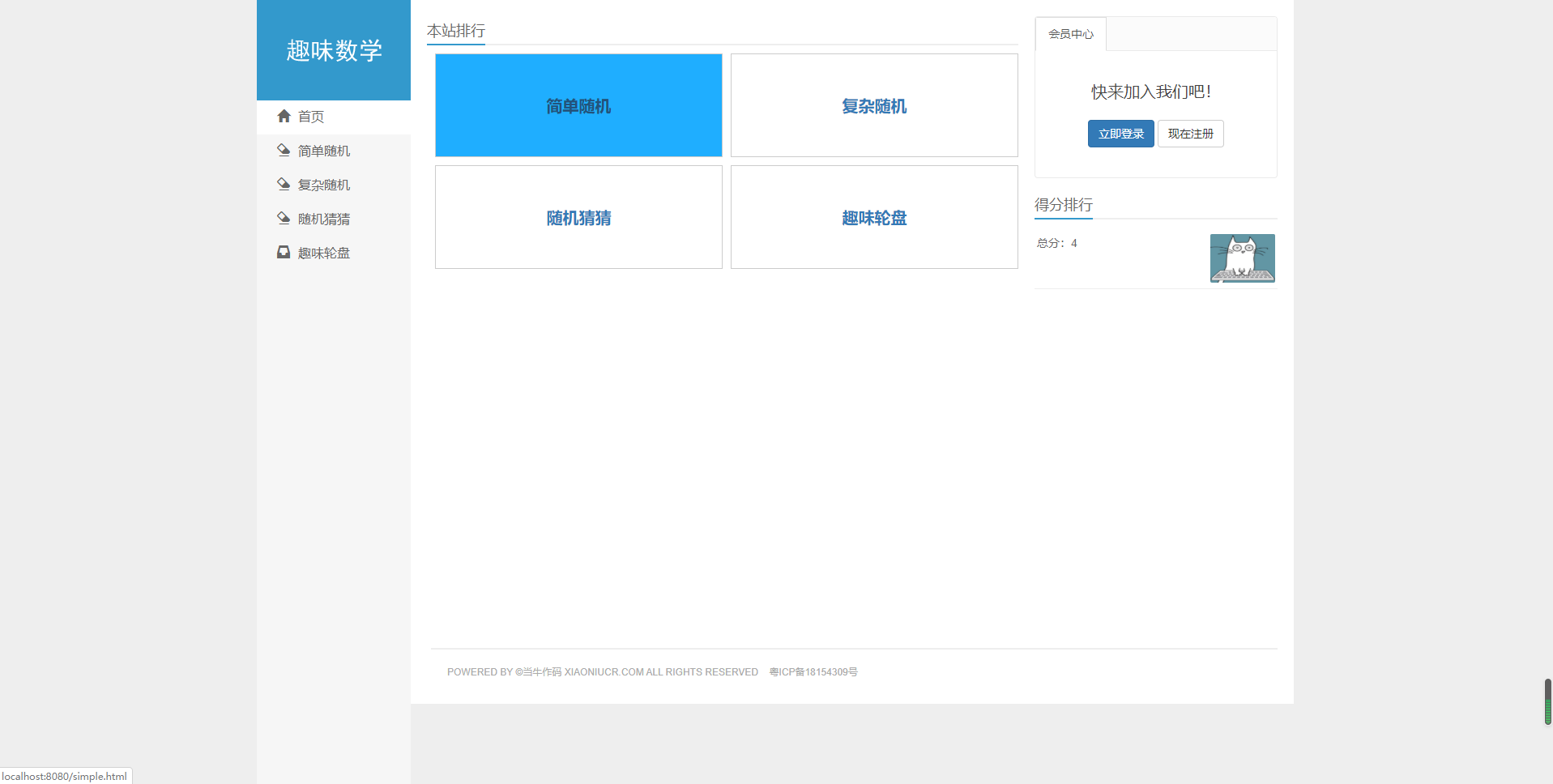The width and height of the screenshot is (1553, 784).
Task: Click the 快来加入我们吧! text
Action: click(1151, 92)
